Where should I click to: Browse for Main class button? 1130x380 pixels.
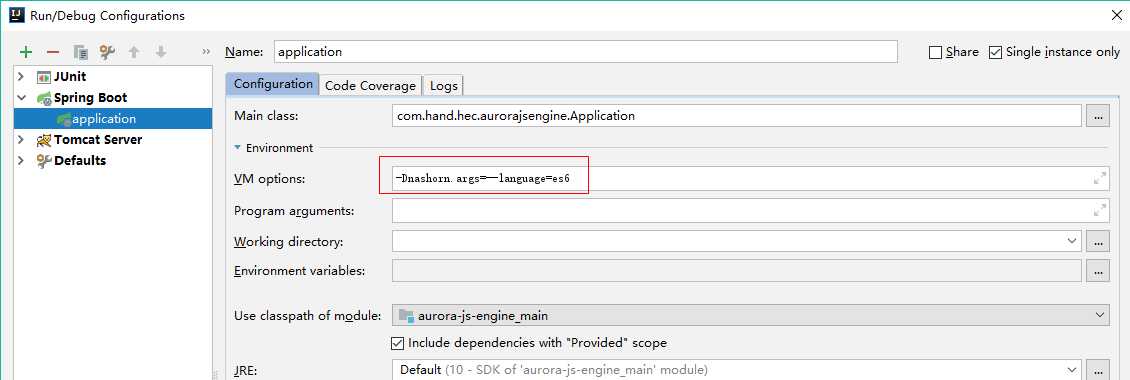(x=1098, y=116)
